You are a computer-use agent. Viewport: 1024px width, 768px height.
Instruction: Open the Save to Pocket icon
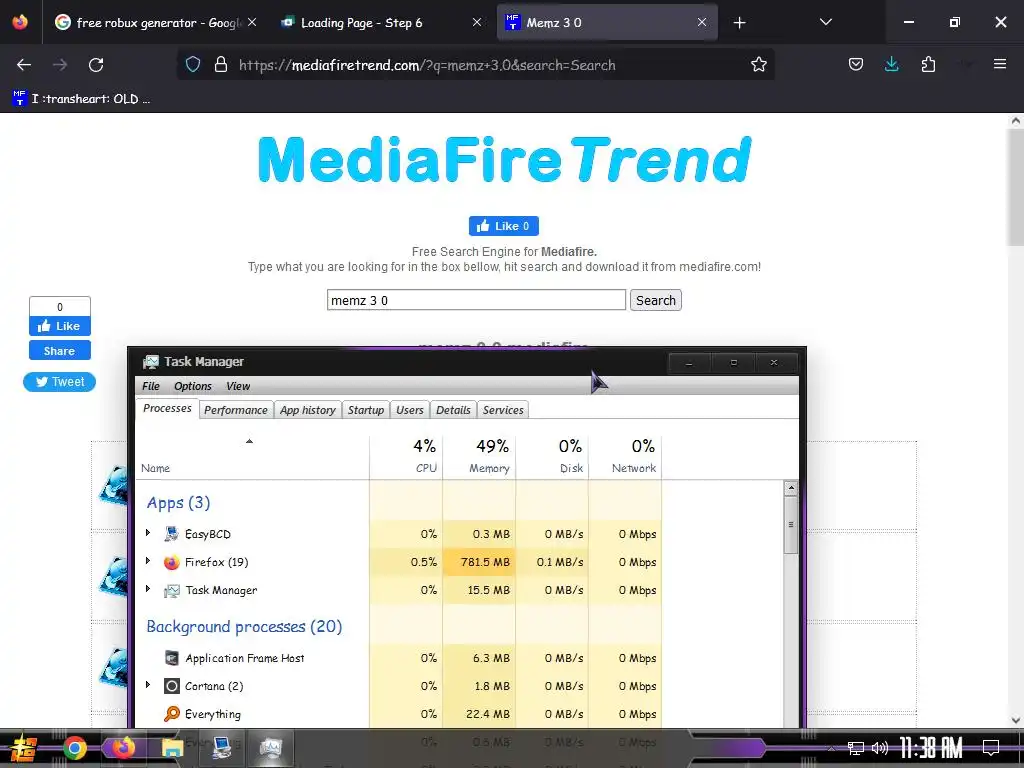856,65
